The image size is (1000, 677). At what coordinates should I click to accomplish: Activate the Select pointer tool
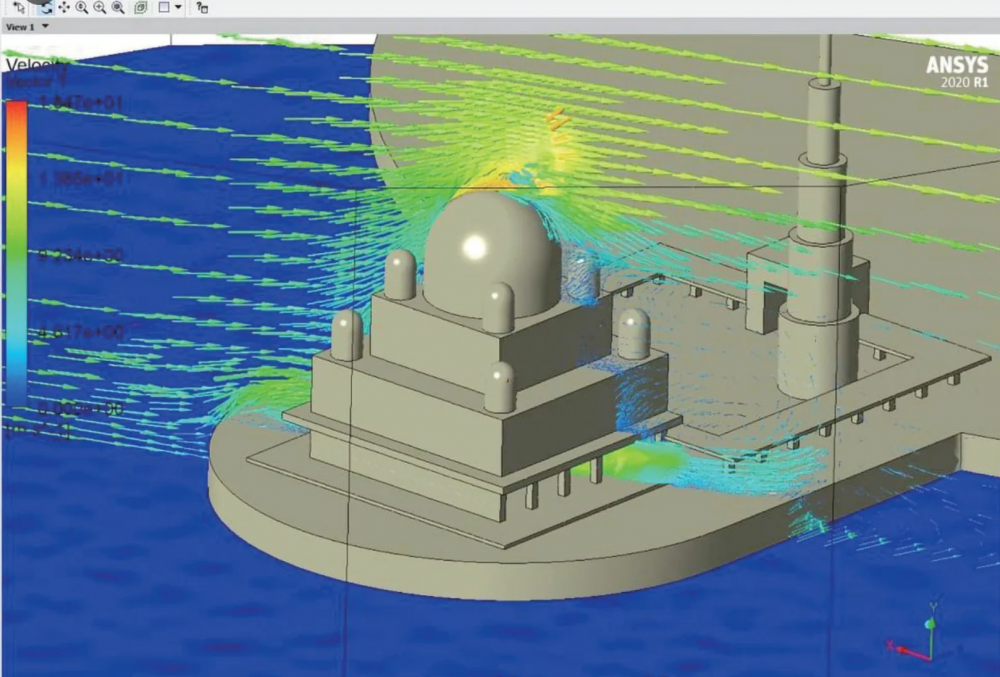point(19,7)
